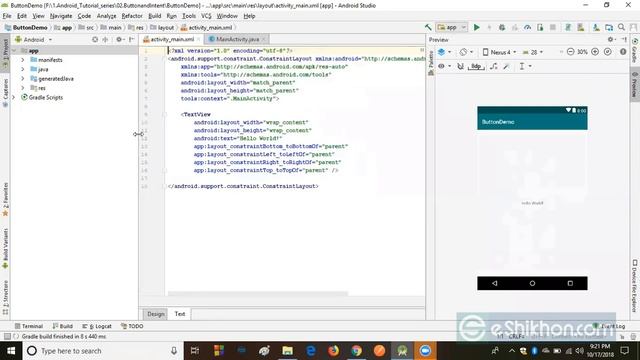Open the Terminal tool window
This screenshot has width=640, height=360.
[x=29, y=326]
